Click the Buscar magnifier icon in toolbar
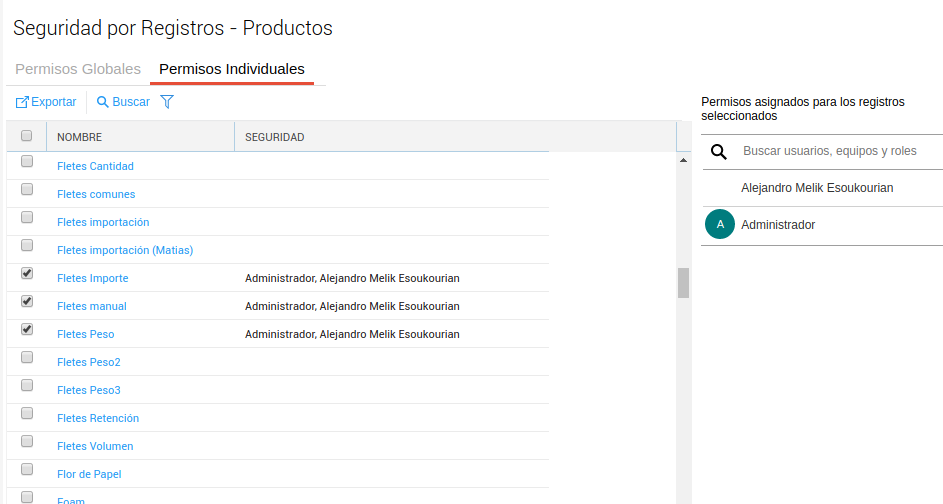This screenshot has height=504, width=943. [x=102, y=102]
